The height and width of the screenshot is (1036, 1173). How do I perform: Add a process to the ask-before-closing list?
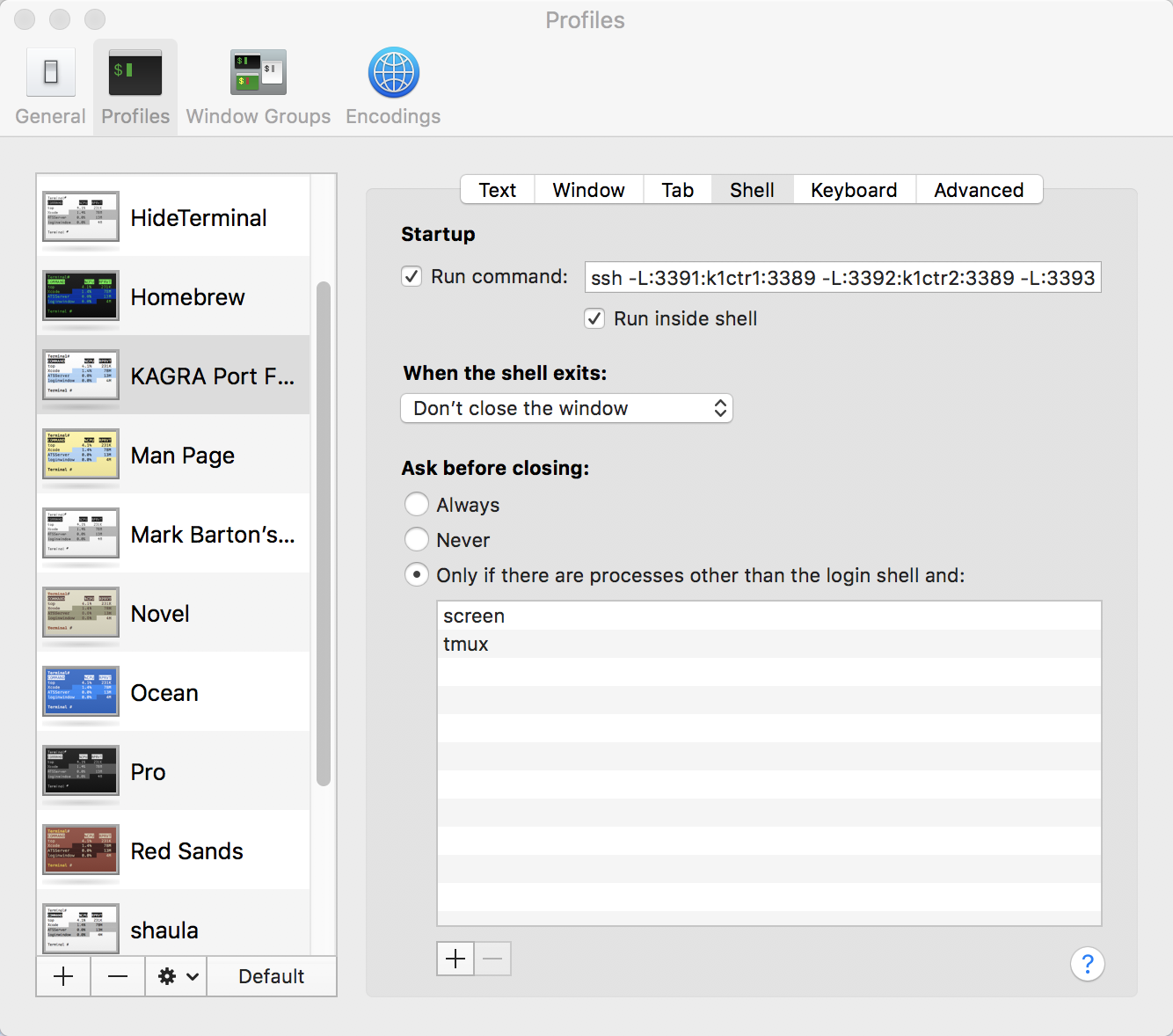click(455, 959)
